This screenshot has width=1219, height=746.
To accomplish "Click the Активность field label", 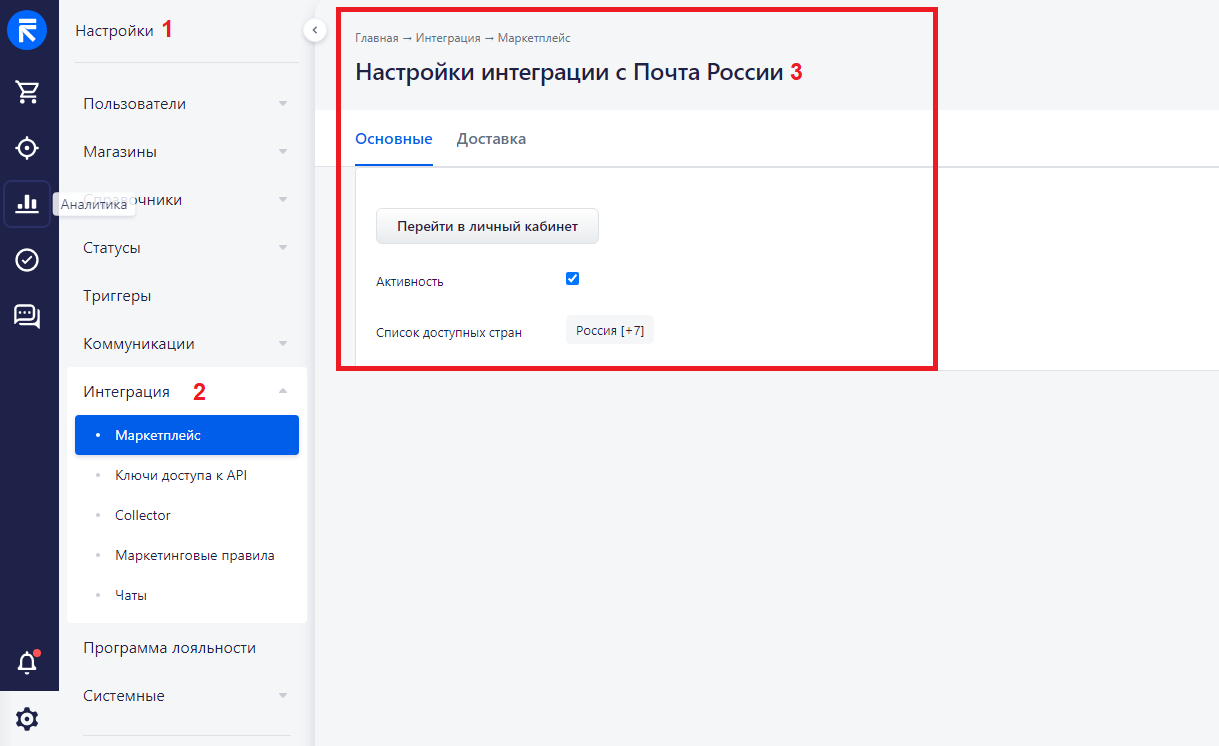I will [410, 281].
